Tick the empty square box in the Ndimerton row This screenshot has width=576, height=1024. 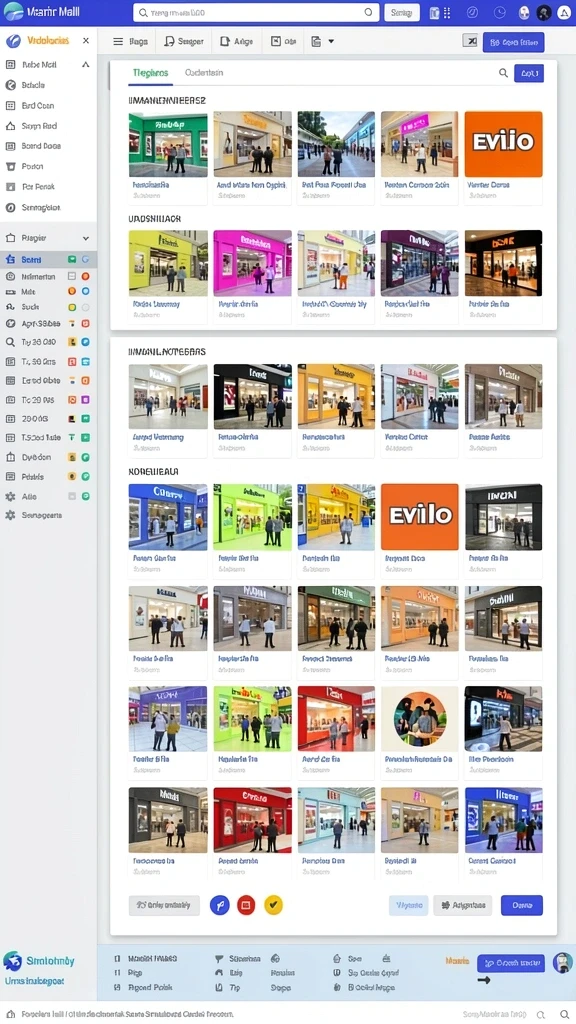click(x=72, y=276)
